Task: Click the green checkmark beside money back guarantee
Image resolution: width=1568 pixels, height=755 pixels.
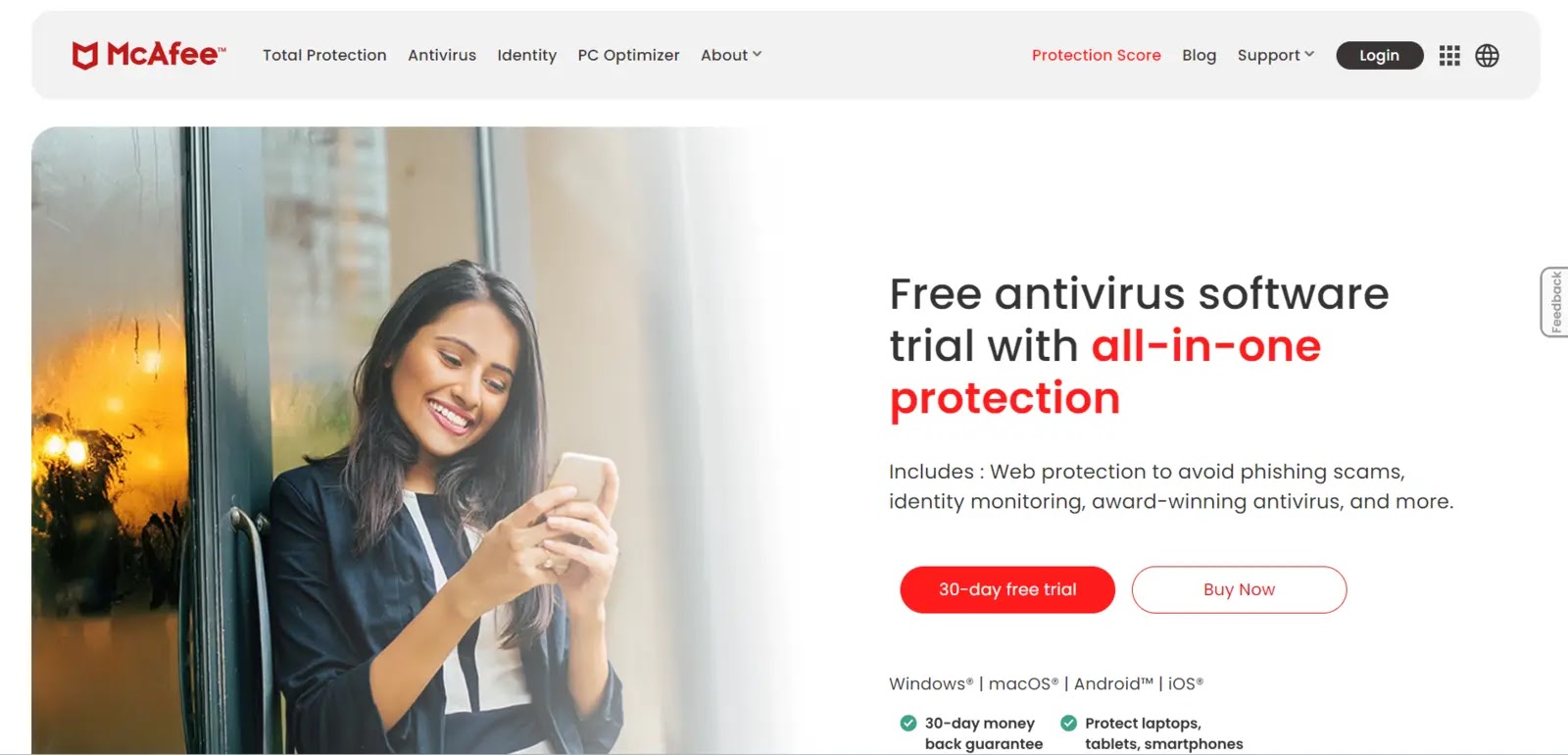Action: (907, 724)
